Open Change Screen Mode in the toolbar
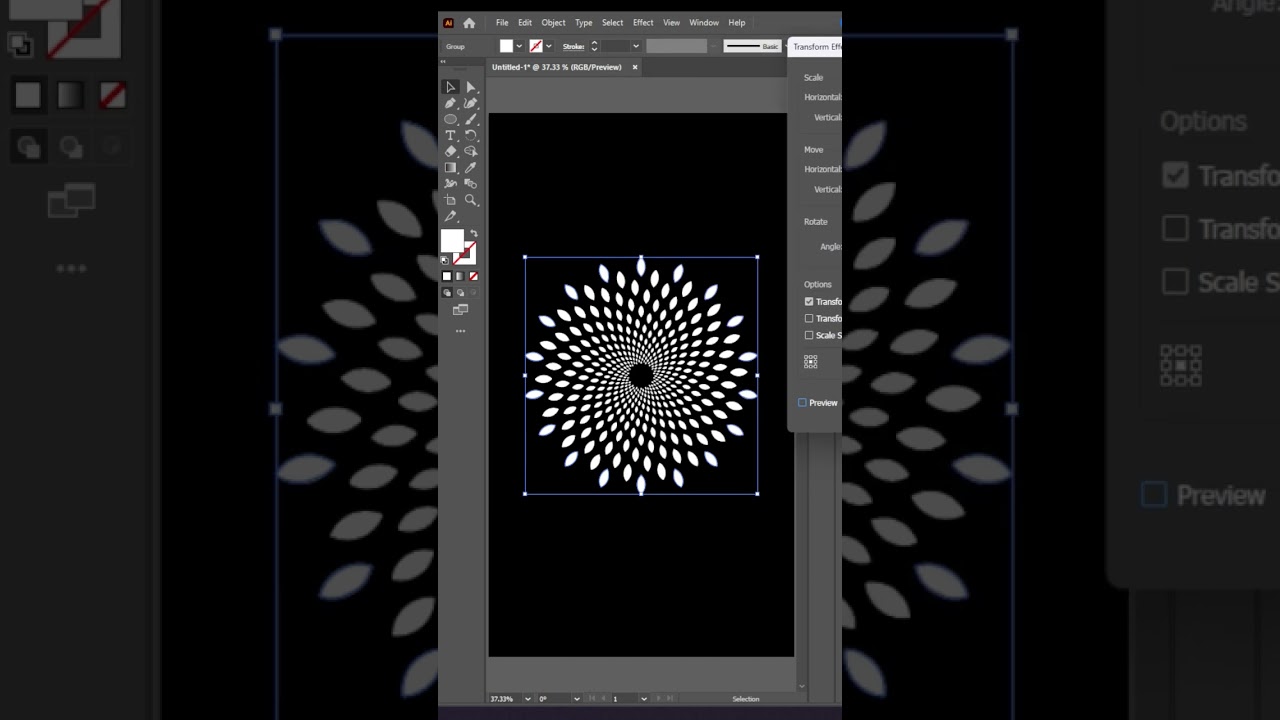The image size is (1280, 720). pos(460,310)
